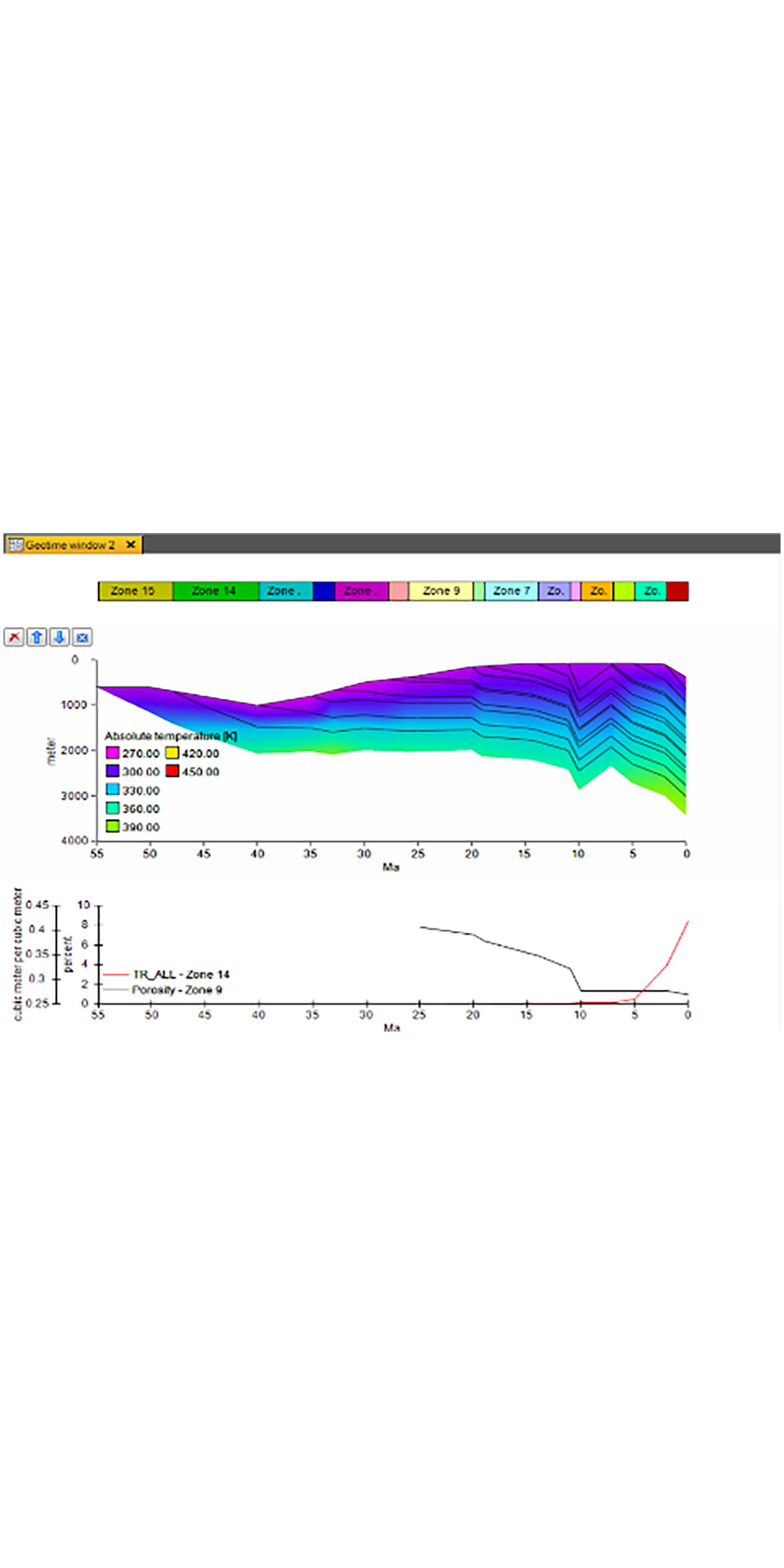Switch to the Geotime window 2 tab
The width and height of the screenshot is (784, 1568).
(70, 545)
